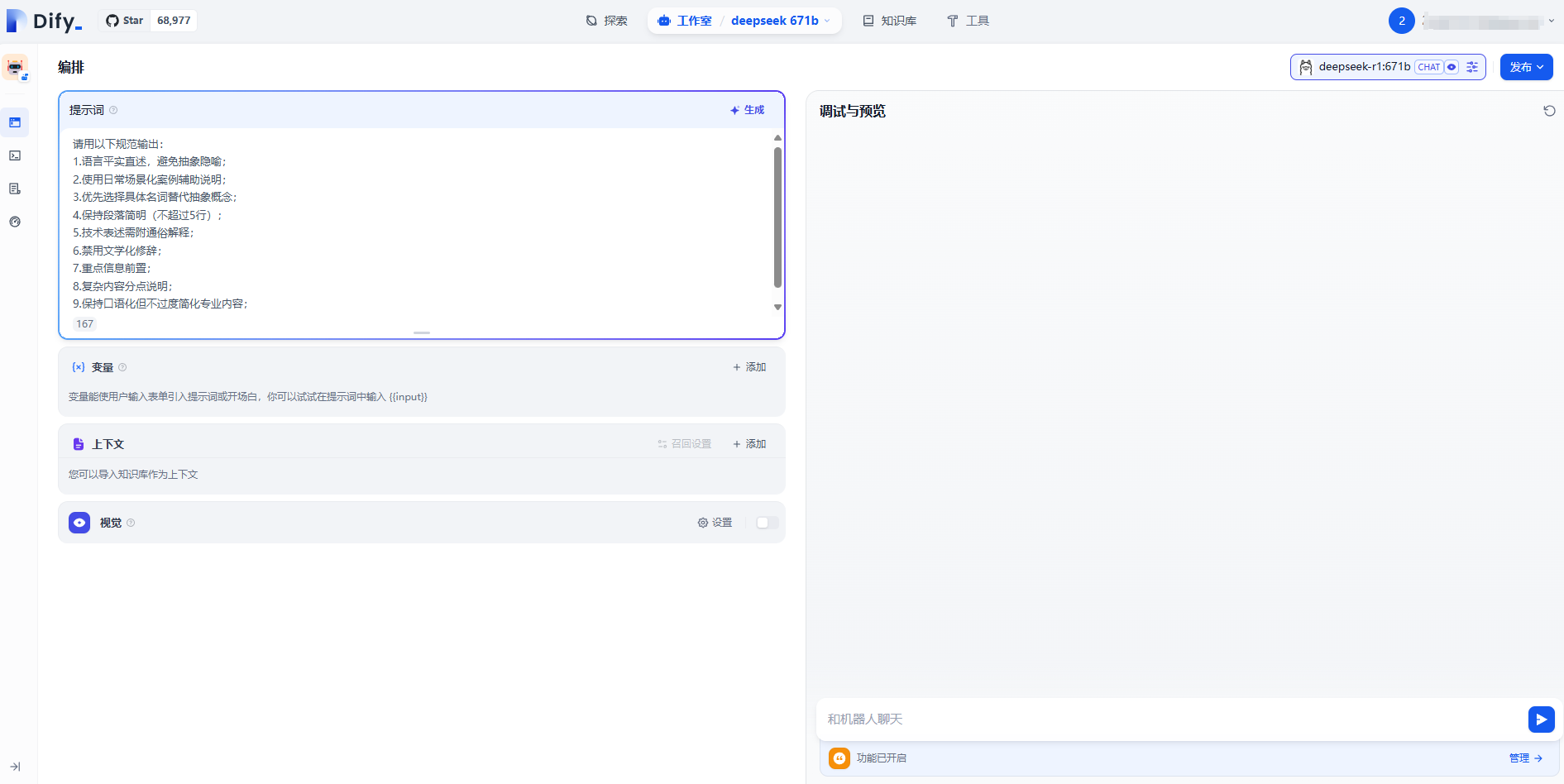The height and width of the screenshot is (784, 1564).
Task: Click the prompt editor resize handle
Action: pyautogui.click(x=422, y=332)
